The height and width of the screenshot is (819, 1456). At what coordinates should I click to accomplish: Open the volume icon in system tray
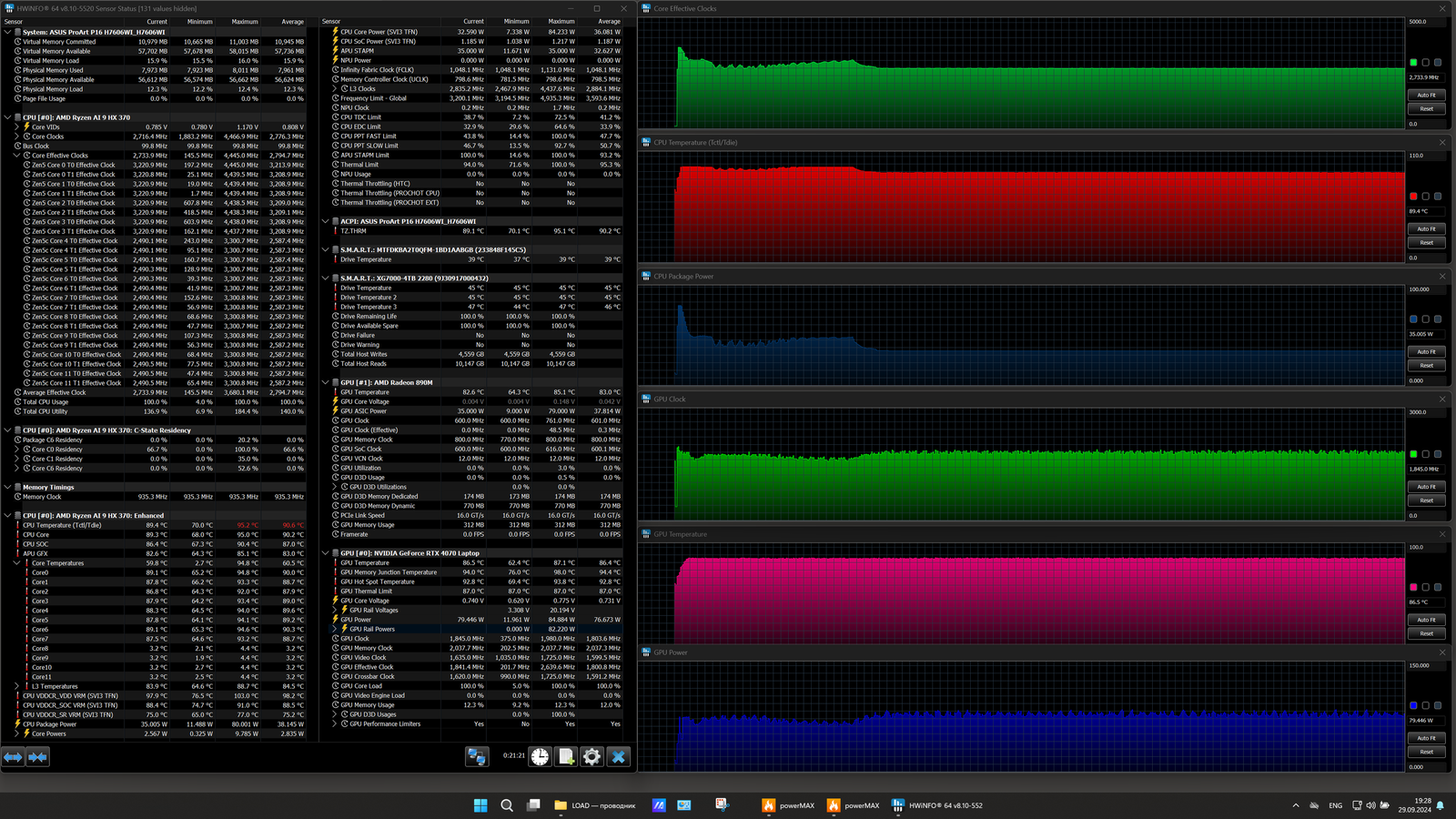1370,805
